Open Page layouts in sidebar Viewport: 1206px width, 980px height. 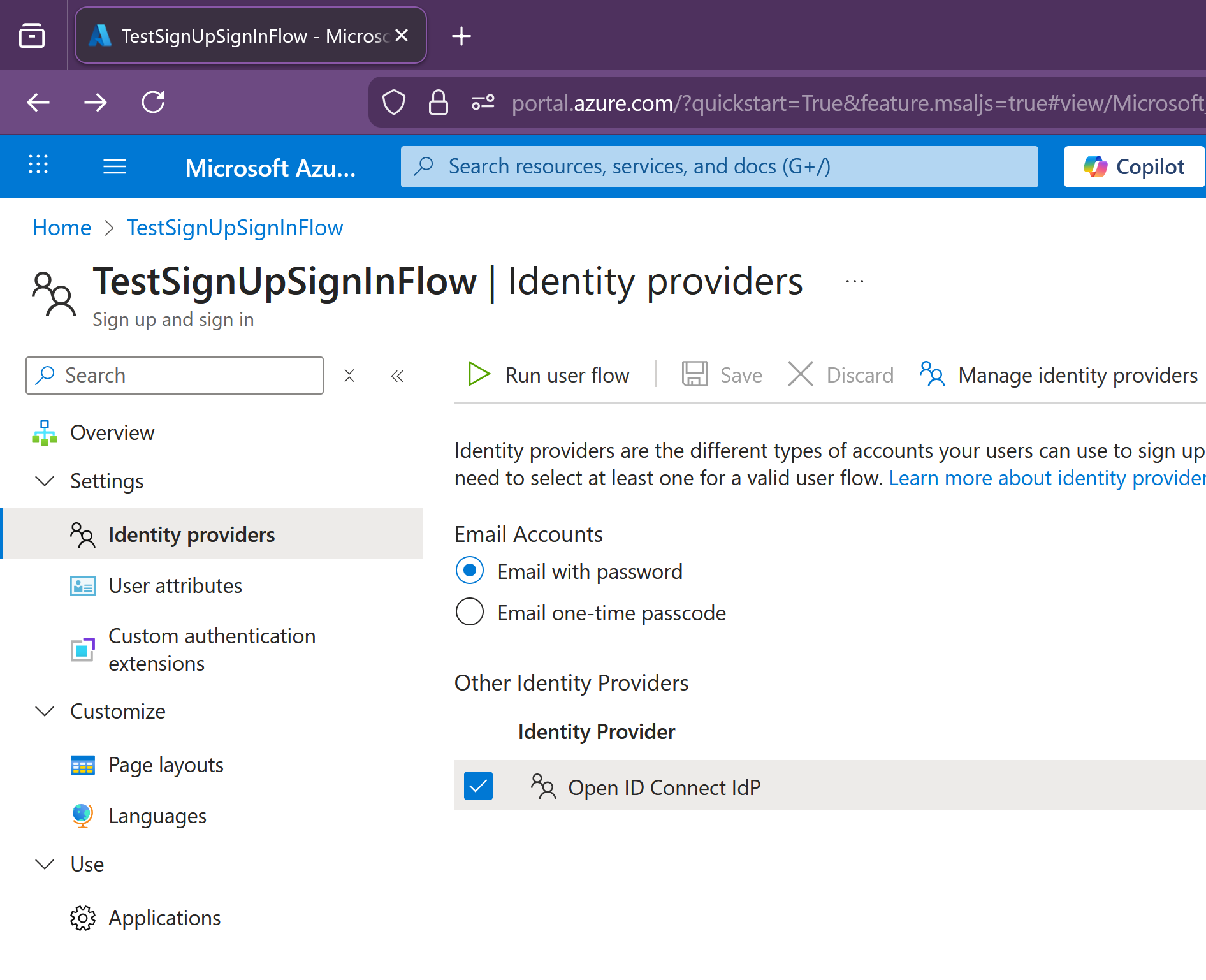coord(166,764)
